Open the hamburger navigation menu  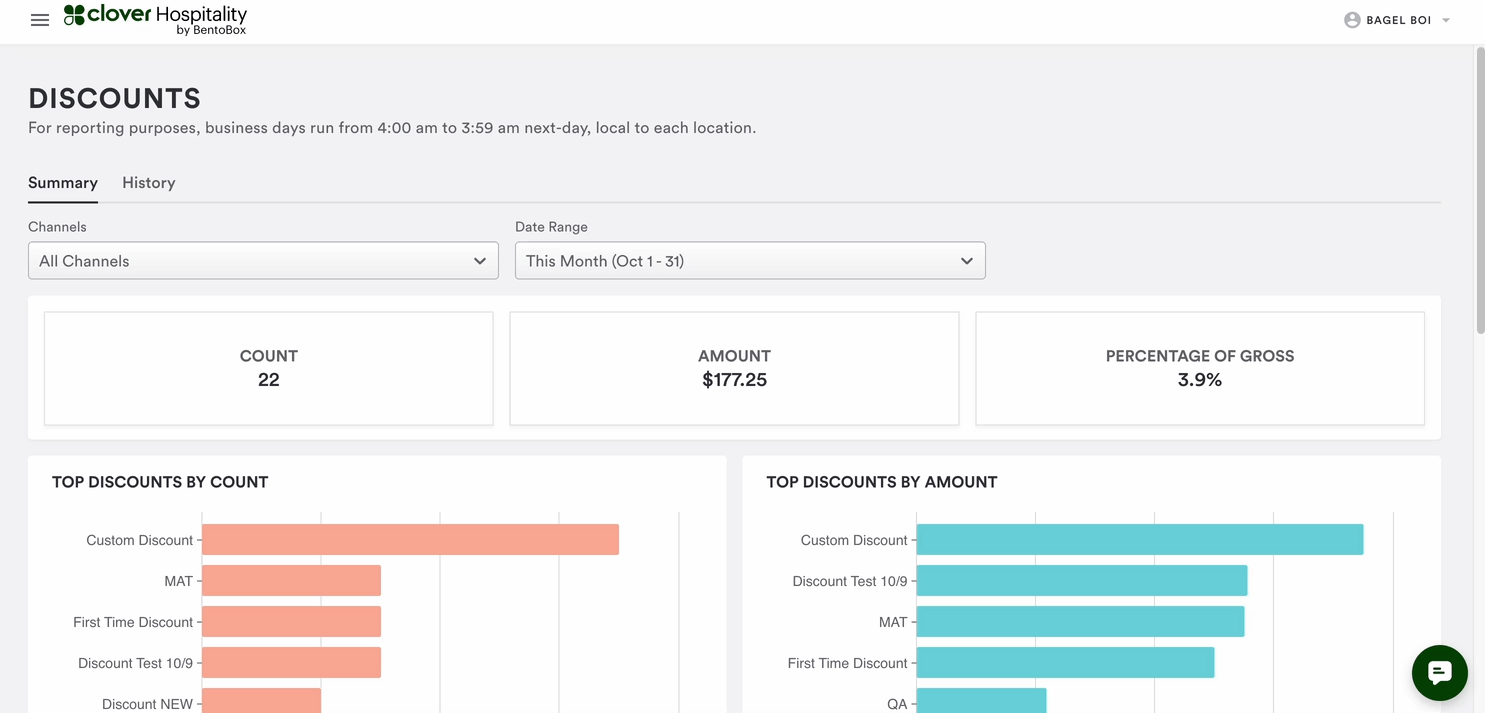(40, 20)
